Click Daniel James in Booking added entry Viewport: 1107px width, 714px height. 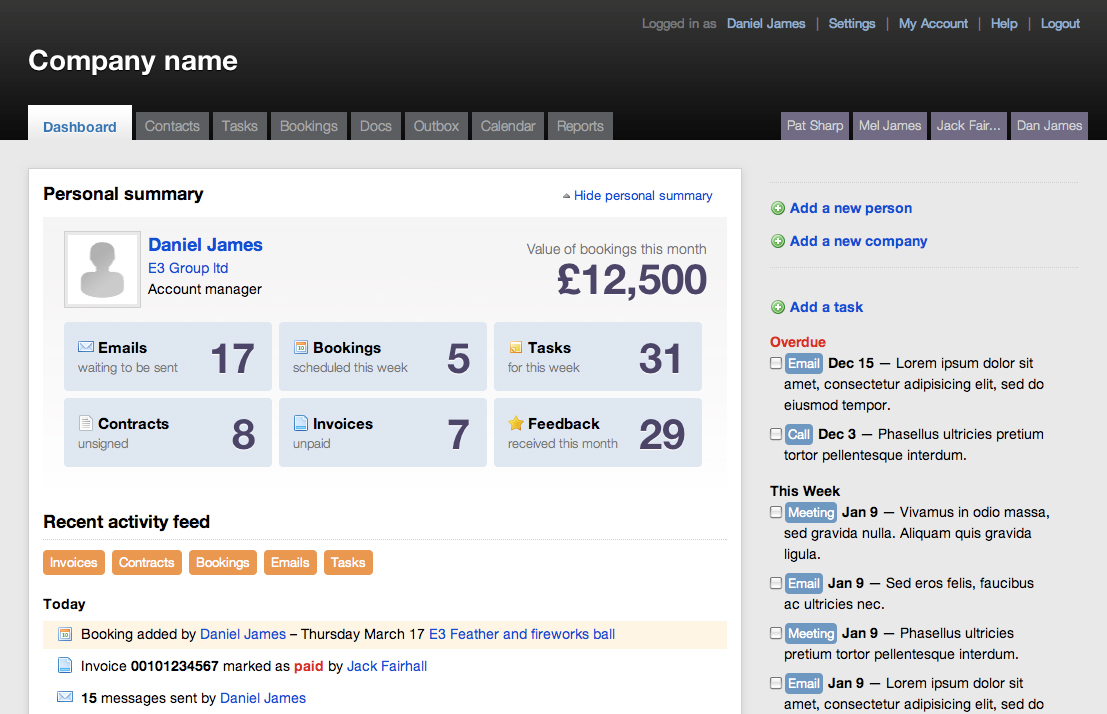[243, 634]
